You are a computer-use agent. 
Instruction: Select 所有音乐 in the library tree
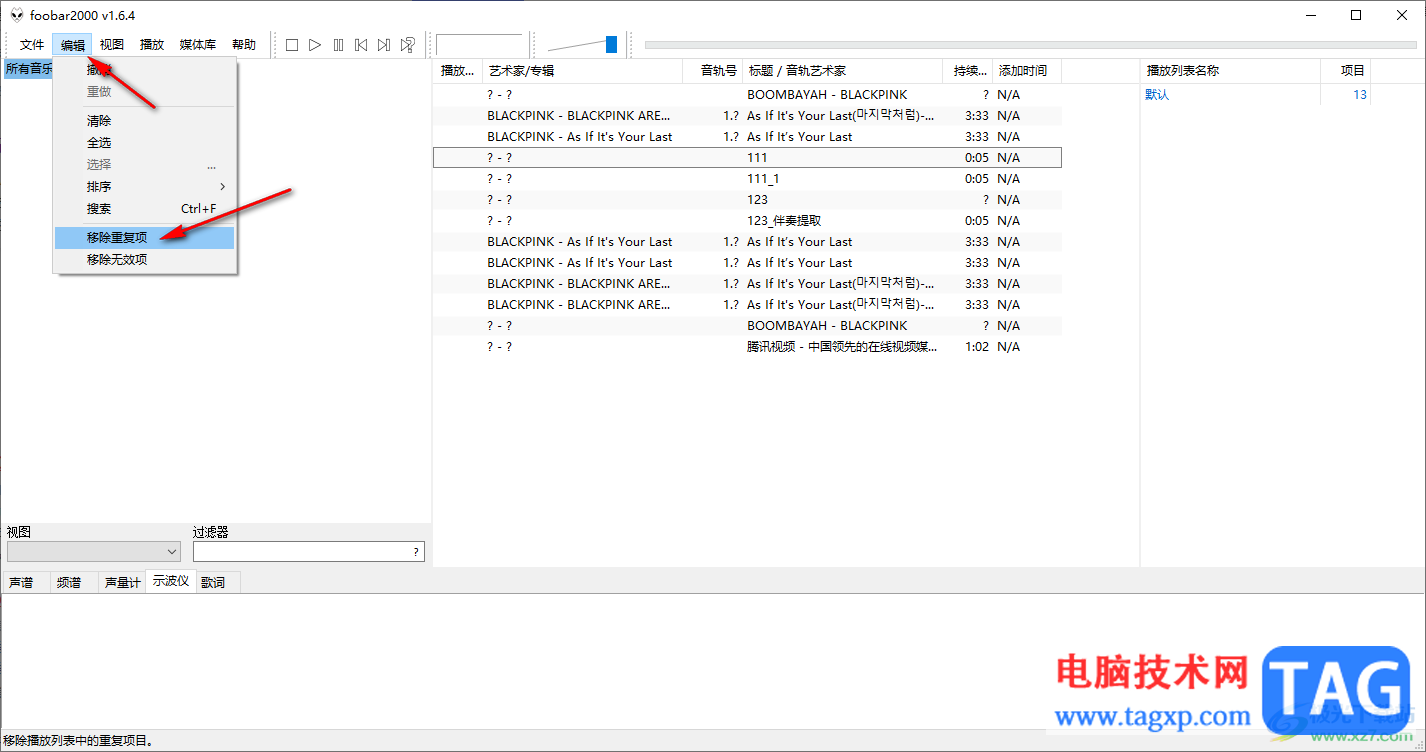pyautogui.click(x=28, y=69)
